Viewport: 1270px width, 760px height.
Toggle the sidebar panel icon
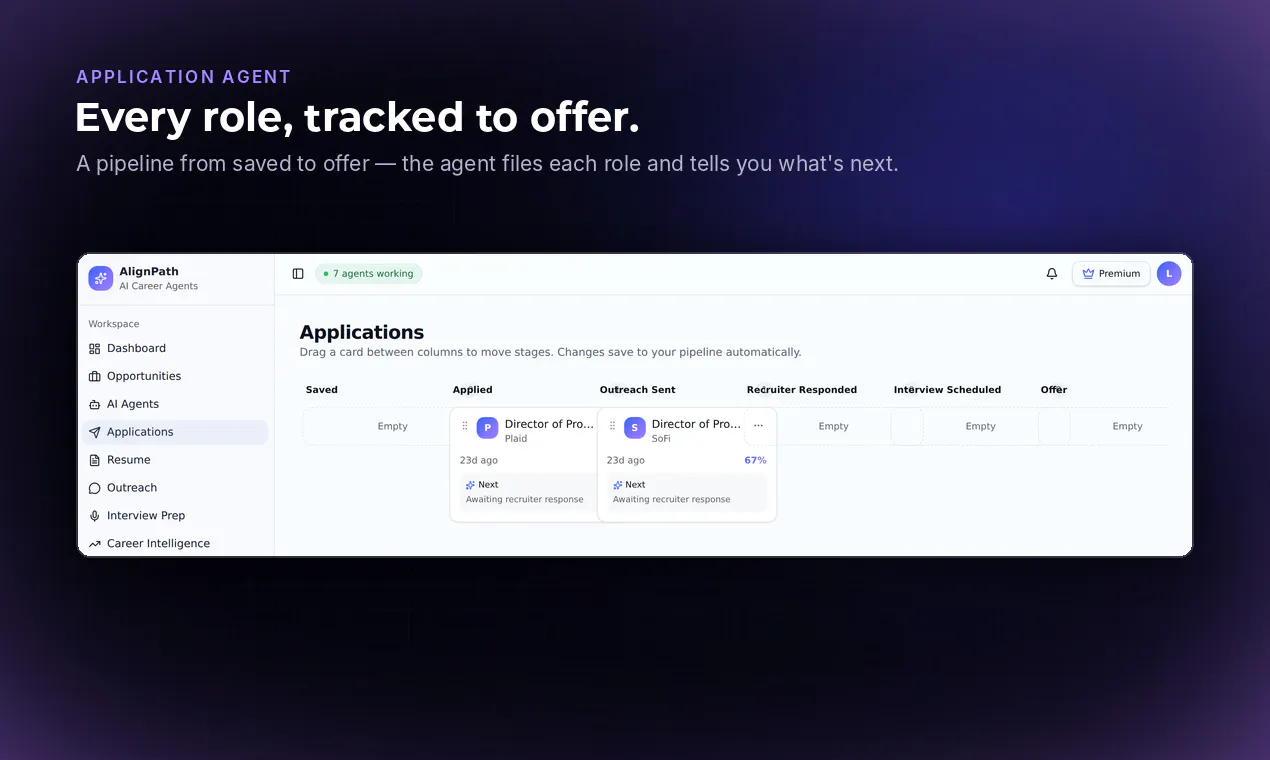pos(298,274)
